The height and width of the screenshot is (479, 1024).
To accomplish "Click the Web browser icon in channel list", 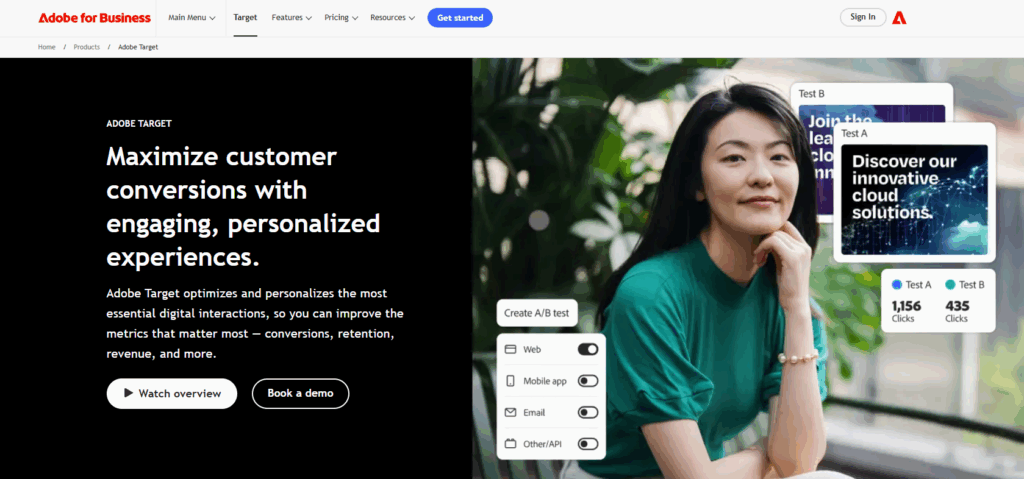I will coord(511,350).
